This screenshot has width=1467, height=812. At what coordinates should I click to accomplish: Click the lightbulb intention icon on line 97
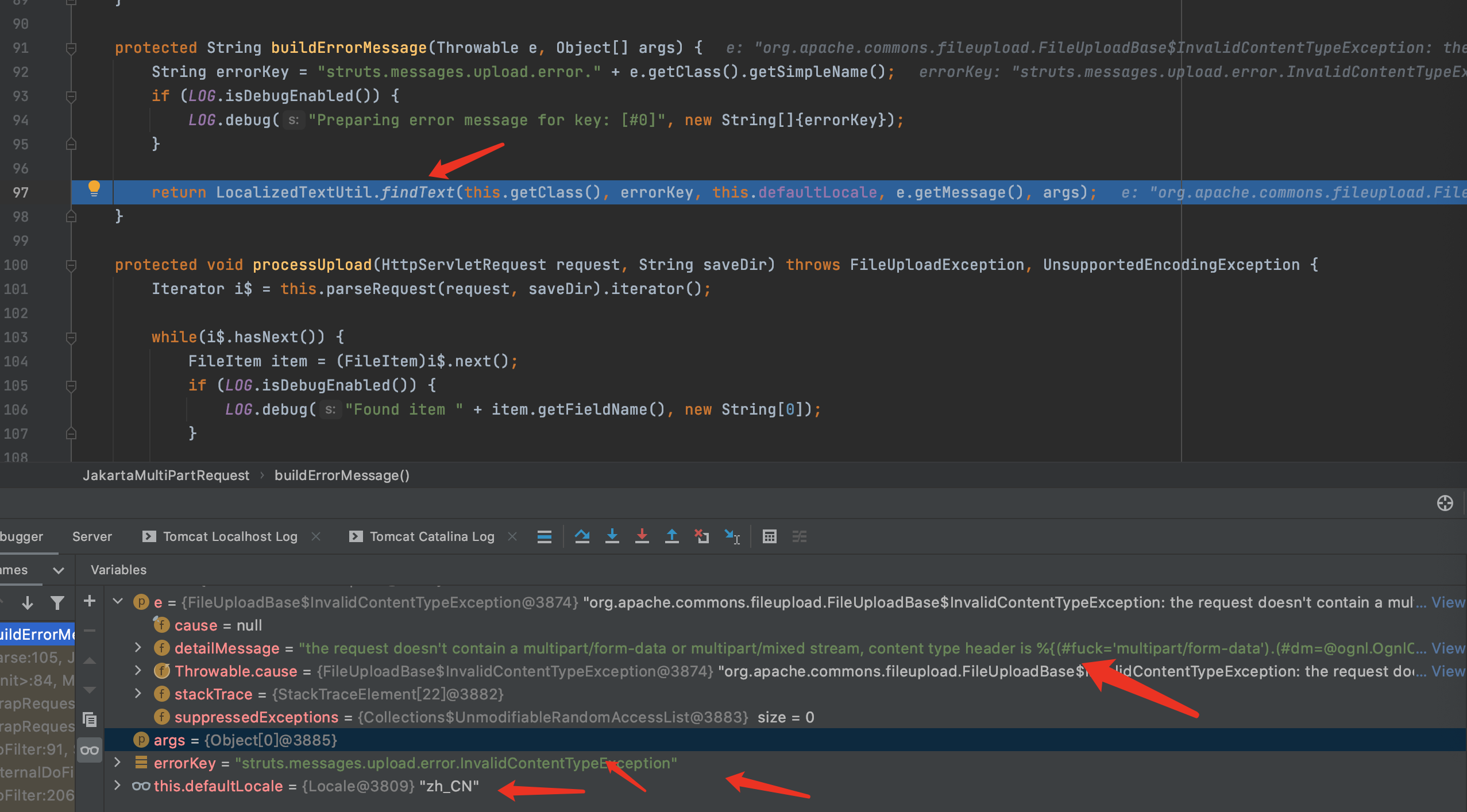pyautogui.click(x=94, y=188)
